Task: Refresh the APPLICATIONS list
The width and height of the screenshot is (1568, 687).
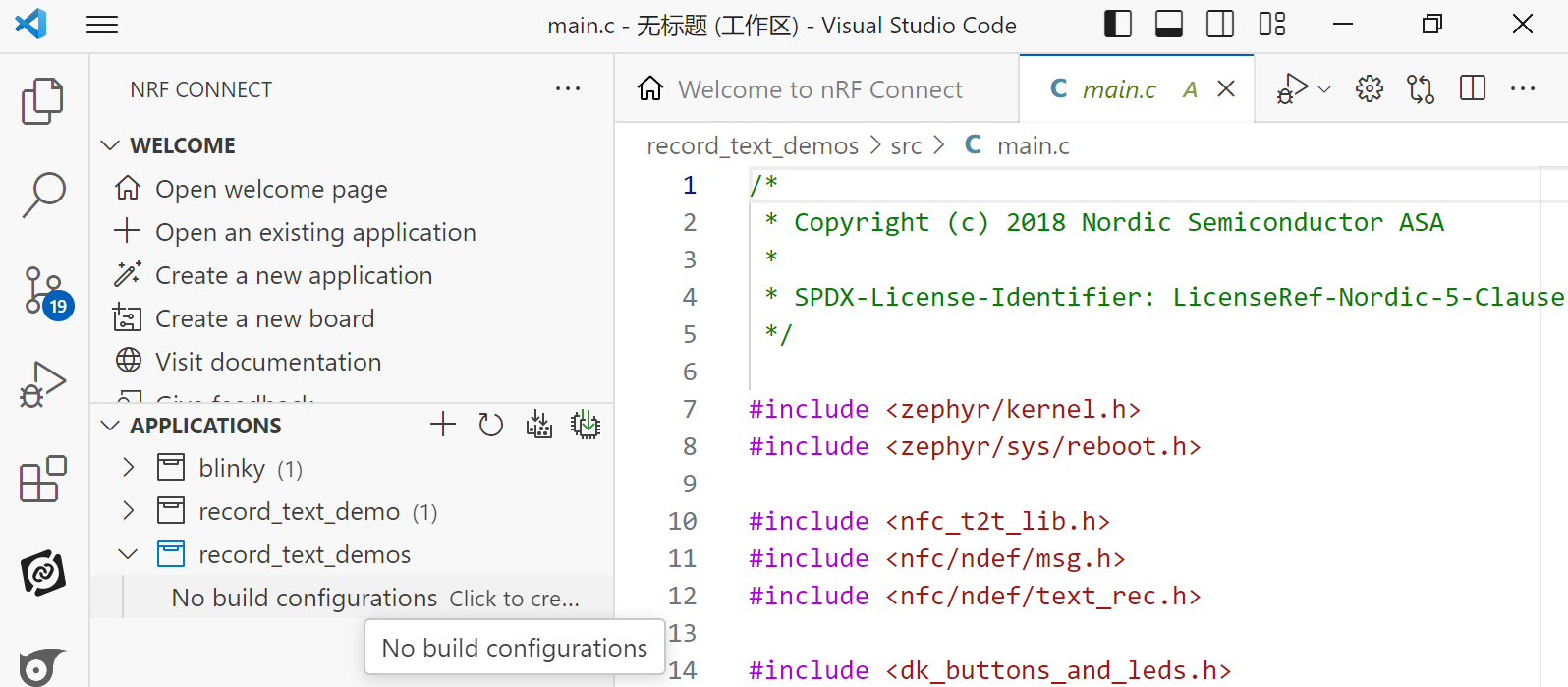Action: [490, 425]
